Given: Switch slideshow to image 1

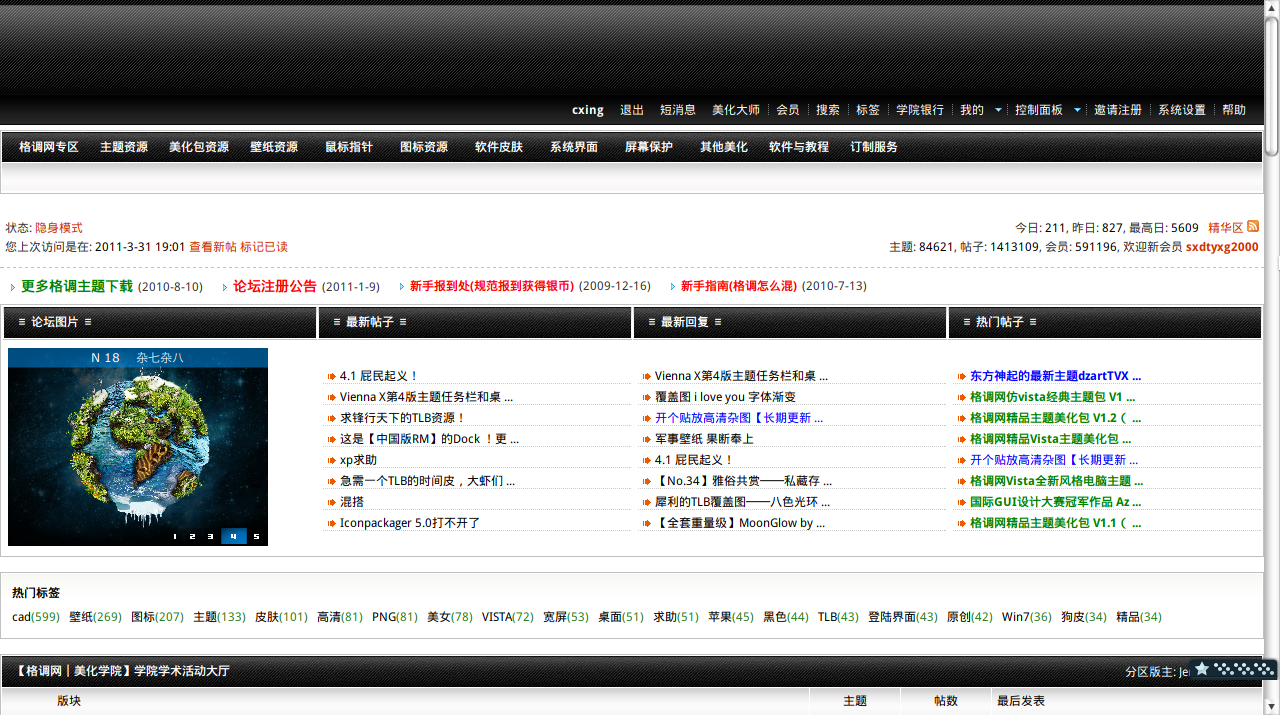Looking at the screenshot, I should [175, 536].
